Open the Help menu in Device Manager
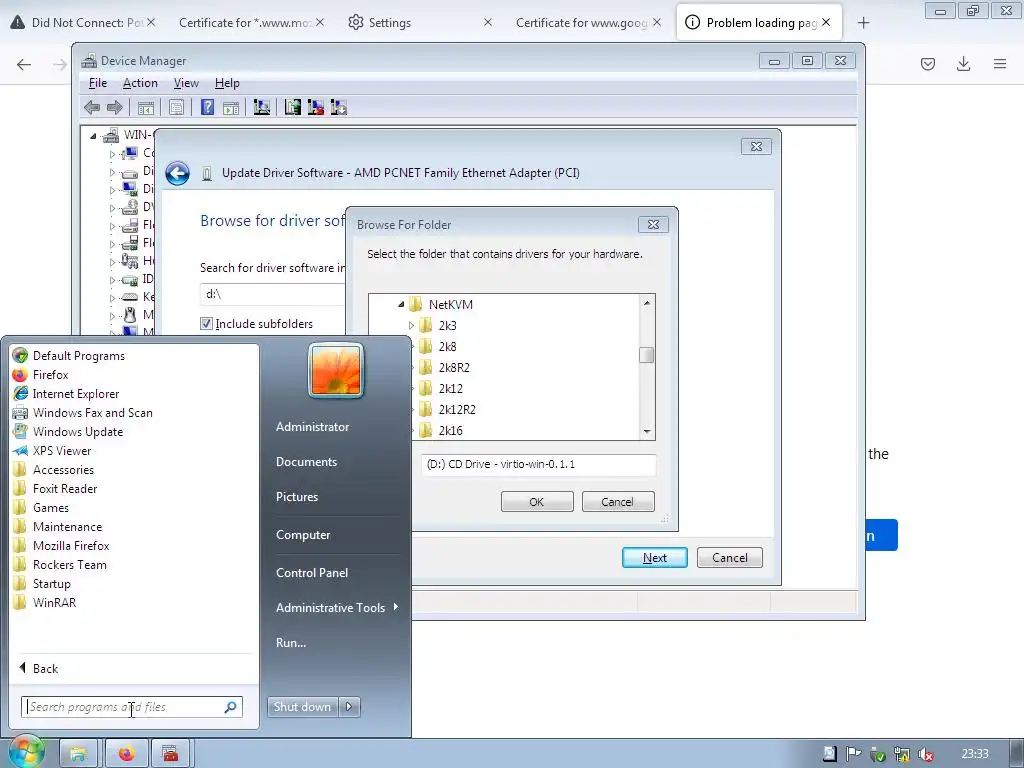The height and width of the screenshot is (768, 1024). (227, 83)
